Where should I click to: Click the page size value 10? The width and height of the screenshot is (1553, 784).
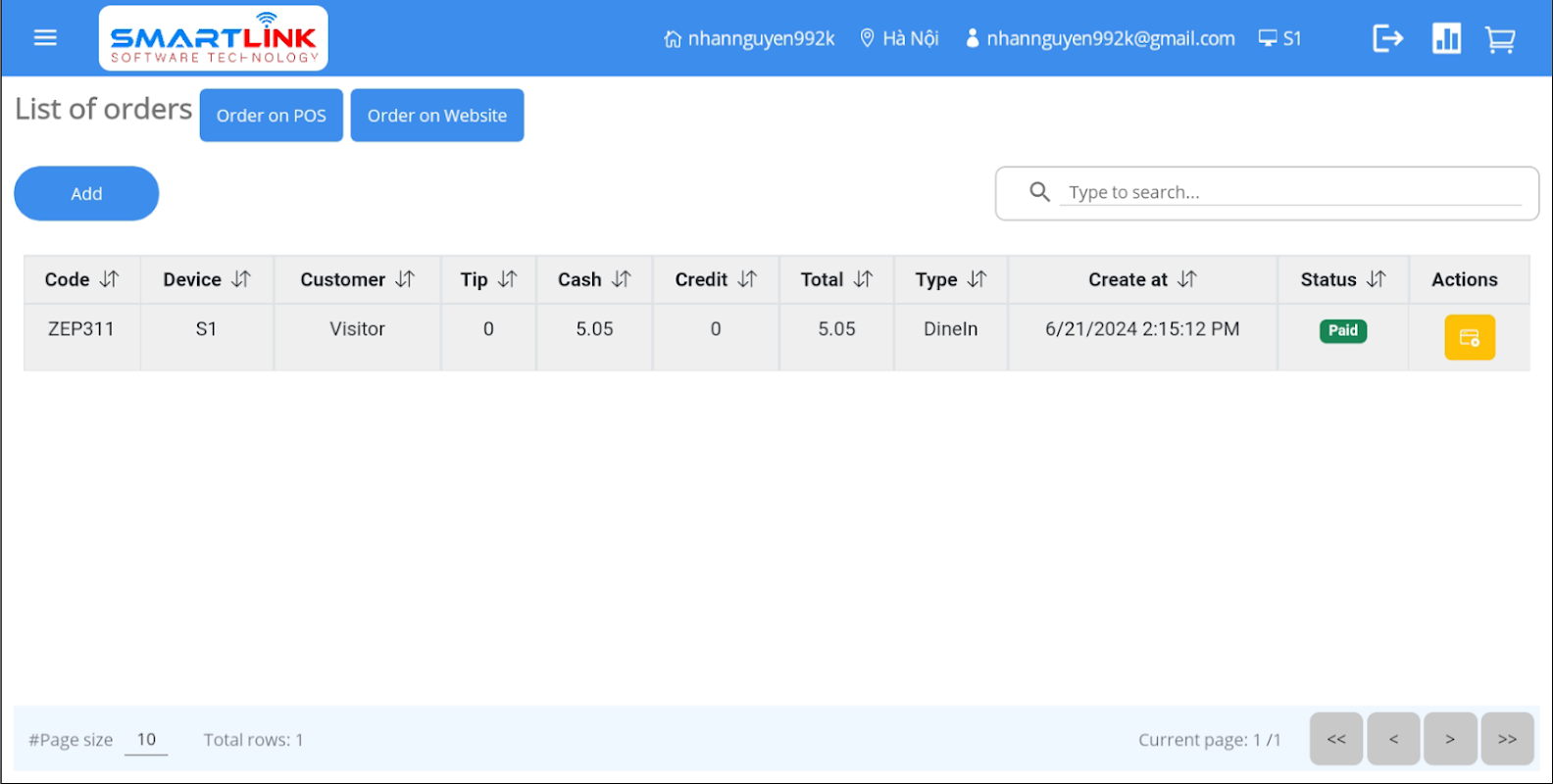[146, 739]
